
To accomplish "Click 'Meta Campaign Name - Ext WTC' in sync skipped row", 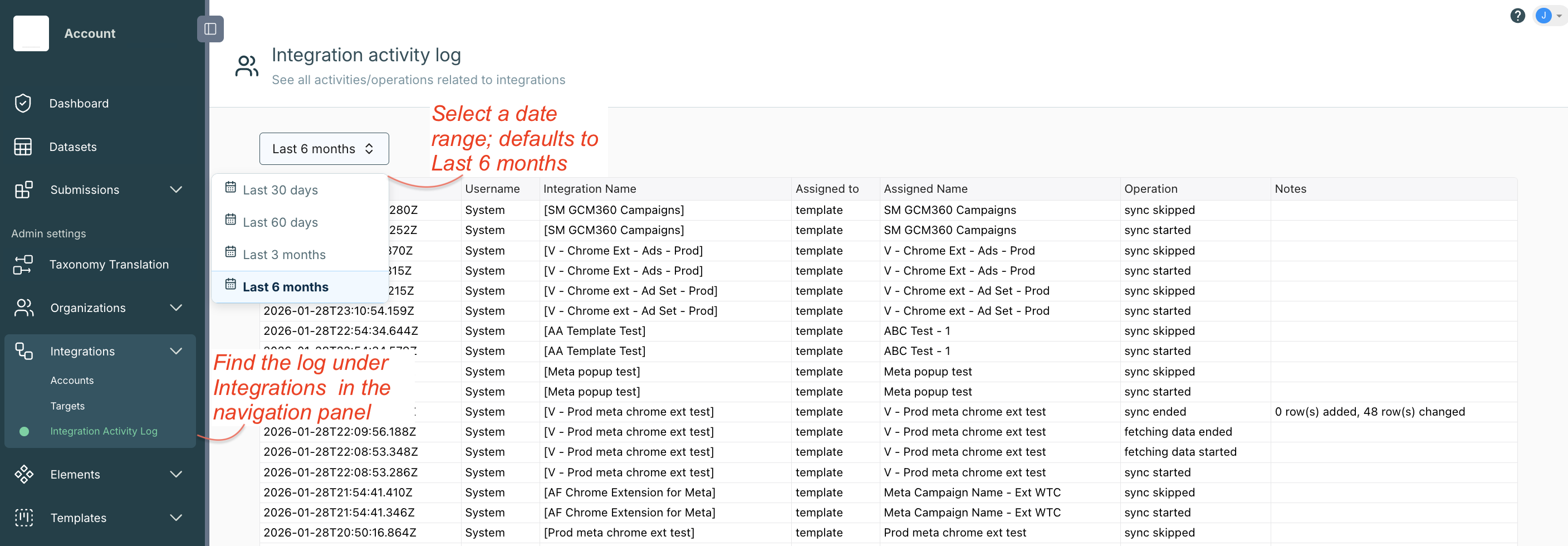I will tap(972, 493).
